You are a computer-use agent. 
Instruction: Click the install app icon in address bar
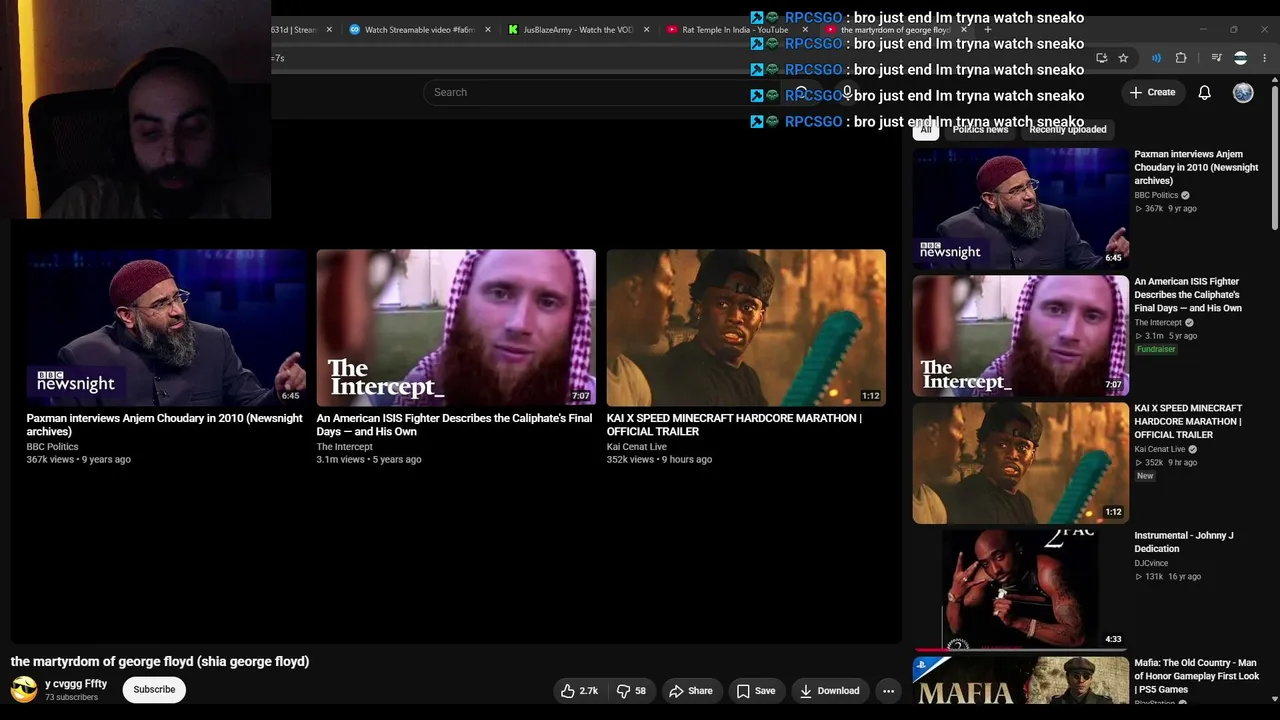click(x=1102, y=58)
